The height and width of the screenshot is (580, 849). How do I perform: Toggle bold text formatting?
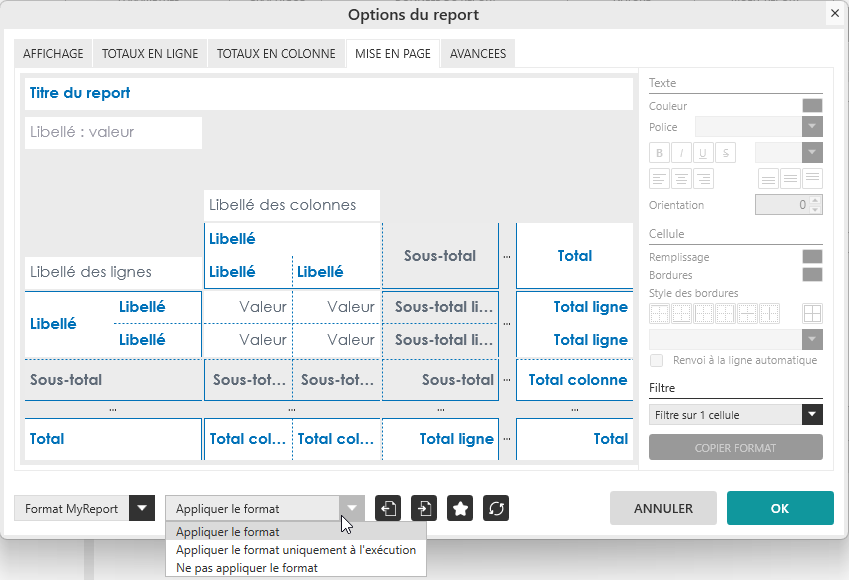659,153
